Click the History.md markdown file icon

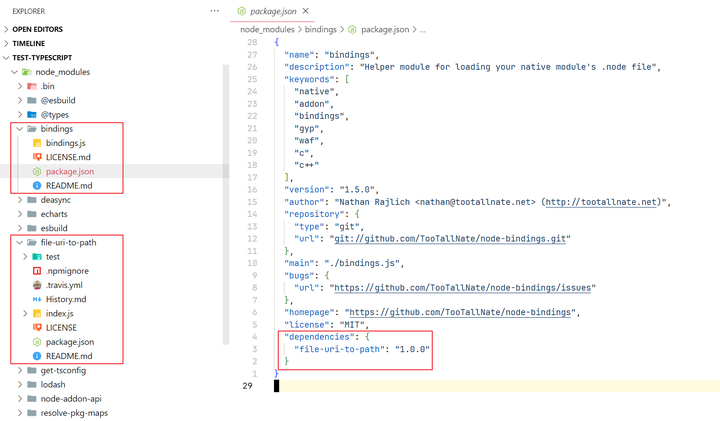click(37, 299)
